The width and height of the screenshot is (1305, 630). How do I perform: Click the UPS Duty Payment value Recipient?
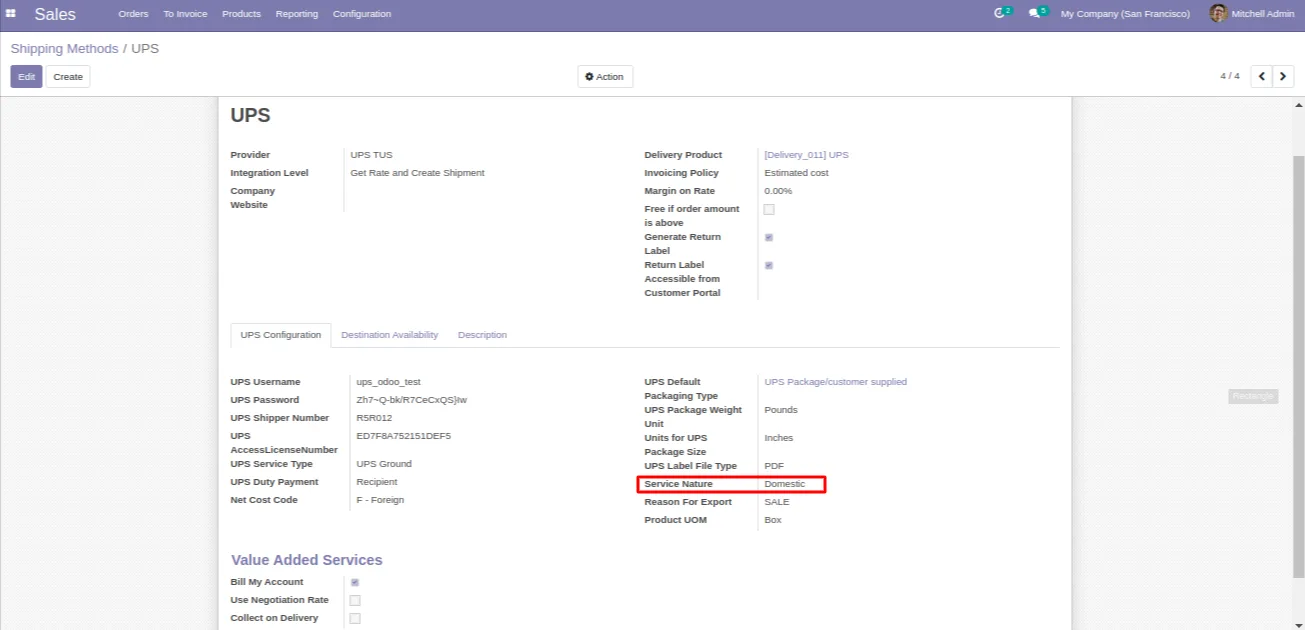376,482
